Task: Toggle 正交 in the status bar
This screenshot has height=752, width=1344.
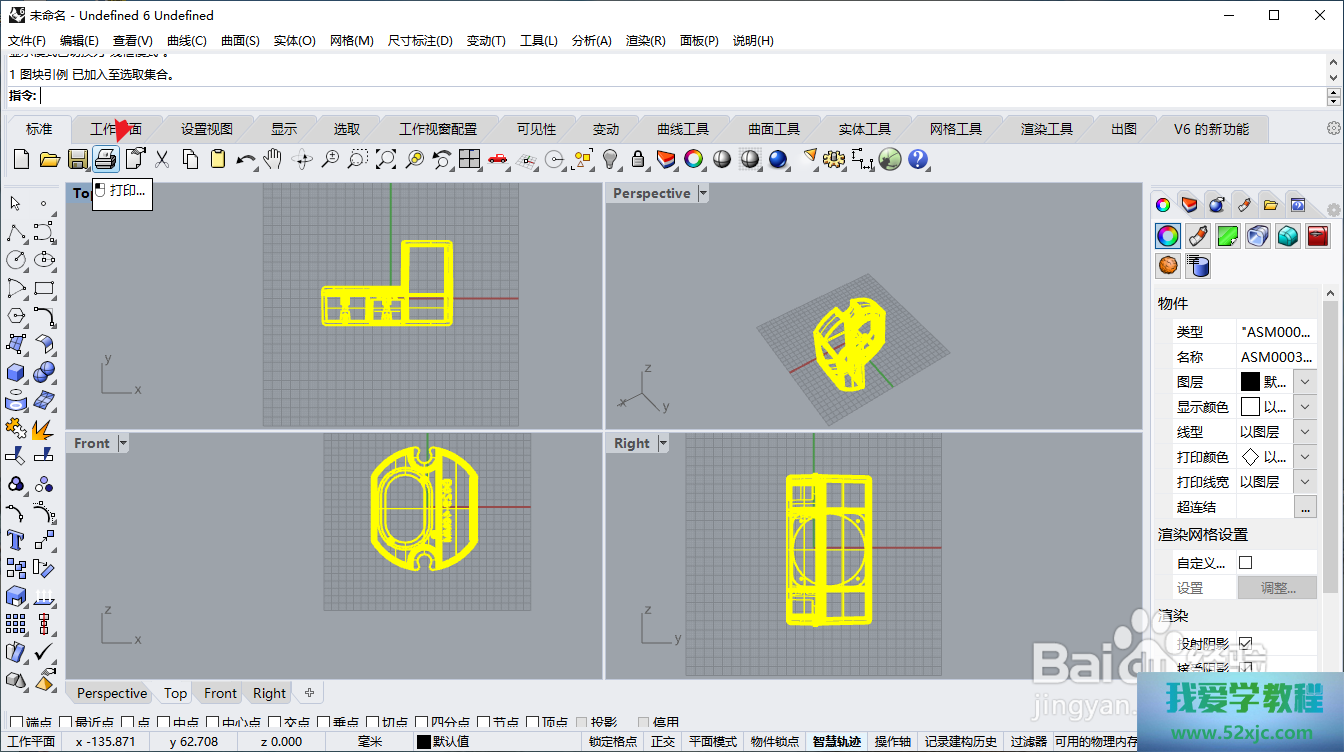Action: pos(663,742)
